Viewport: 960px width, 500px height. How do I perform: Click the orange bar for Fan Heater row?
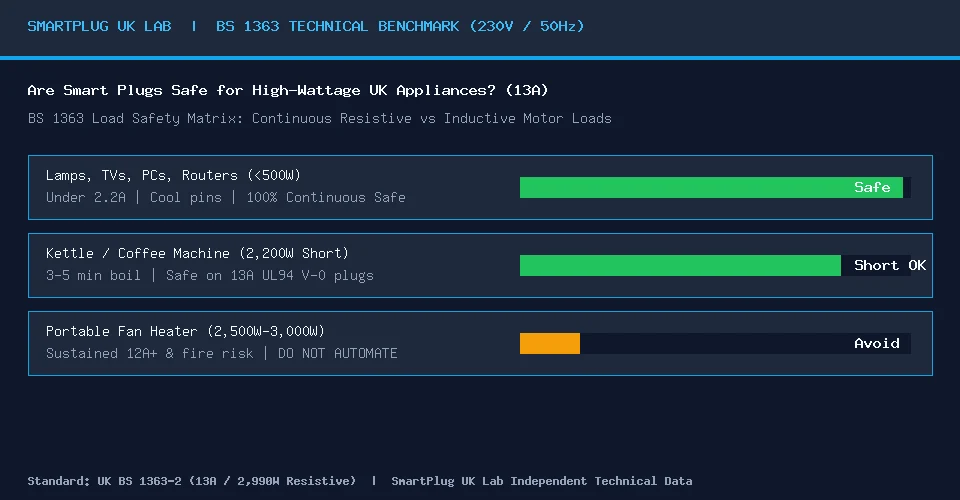point(550,343)
